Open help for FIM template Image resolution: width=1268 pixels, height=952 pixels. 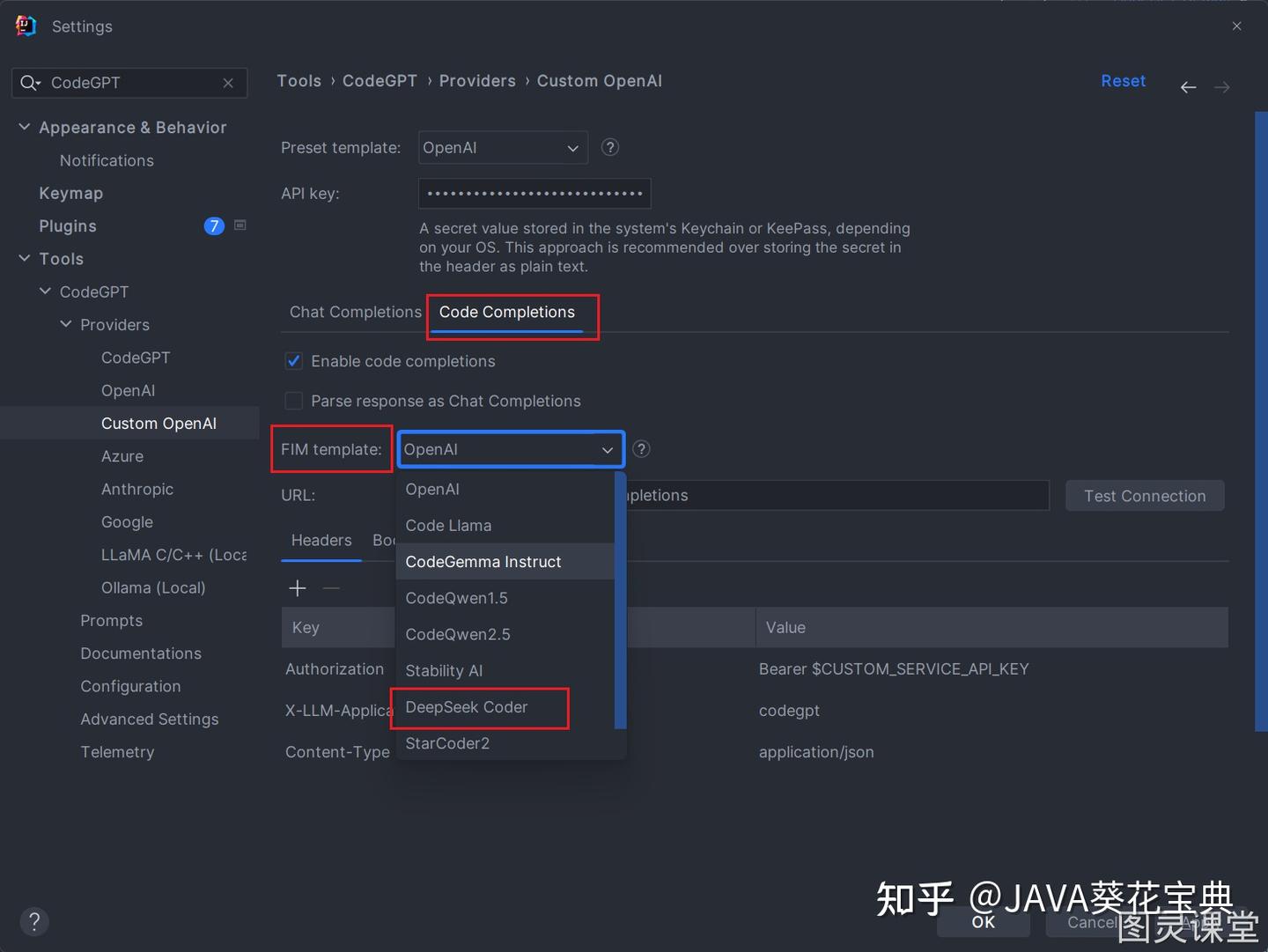[x=642, y=449]
